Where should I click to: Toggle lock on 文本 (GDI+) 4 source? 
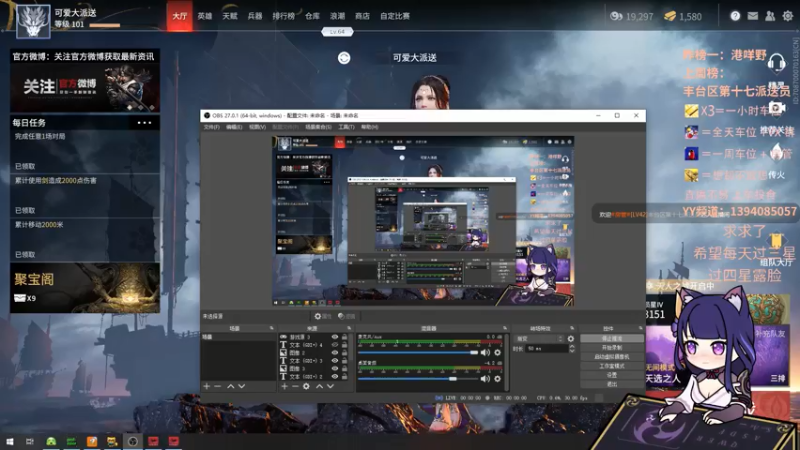coord(345,345)
